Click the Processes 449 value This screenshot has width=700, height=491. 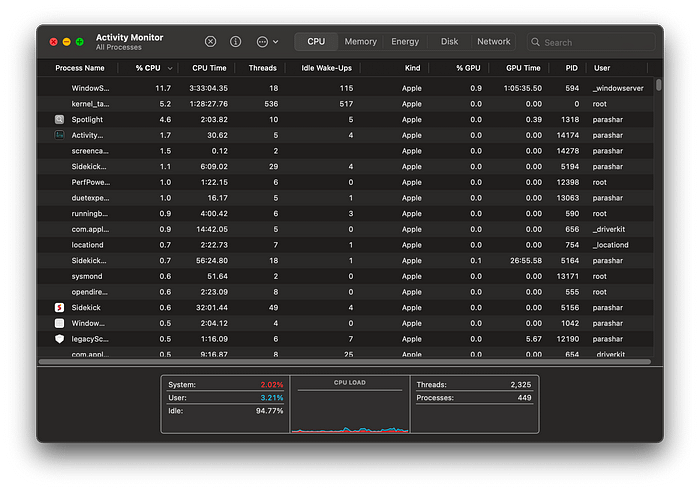click(x=524, y=398)
